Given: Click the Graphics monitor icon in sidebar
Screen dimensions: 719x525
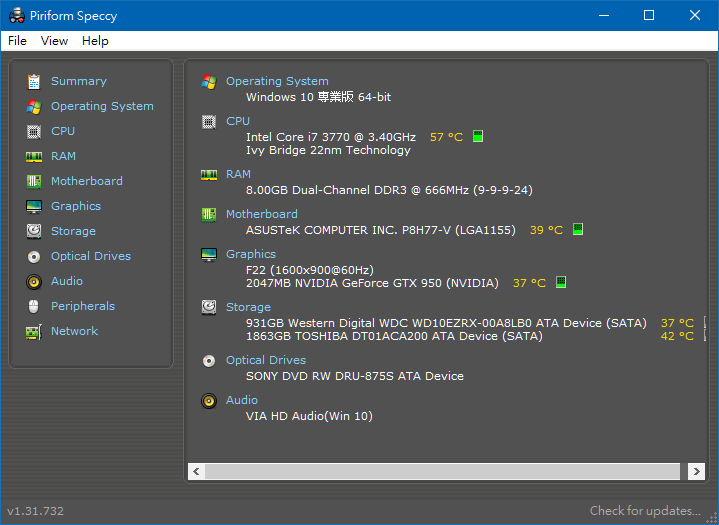Looking at the screenshot, I should tap(34, 206).
